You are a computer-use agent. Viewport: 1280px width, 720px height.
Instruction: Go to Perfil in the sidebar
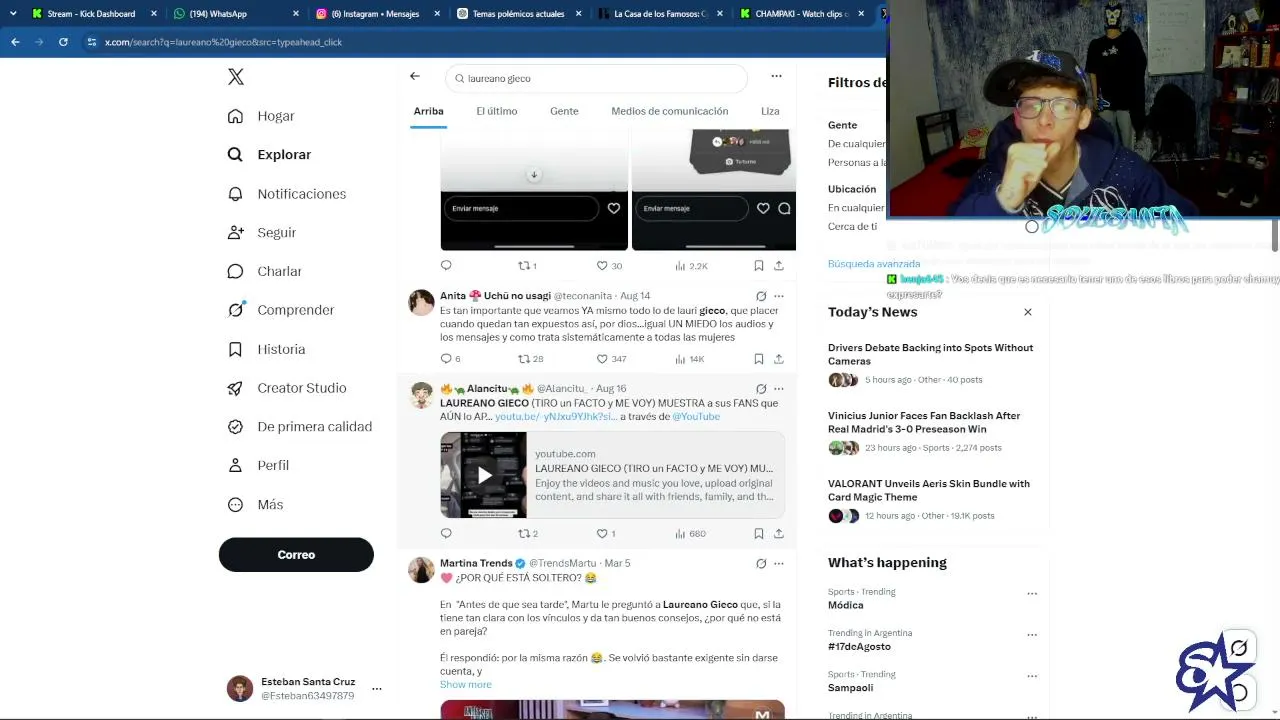(258, 465)
